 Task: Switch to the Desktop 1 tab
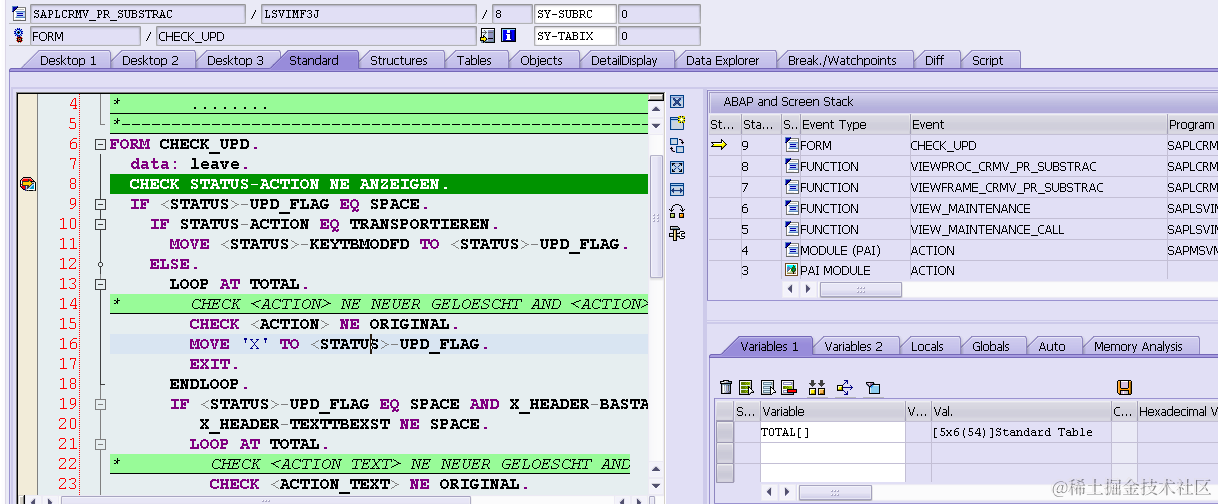coord(68,60)
